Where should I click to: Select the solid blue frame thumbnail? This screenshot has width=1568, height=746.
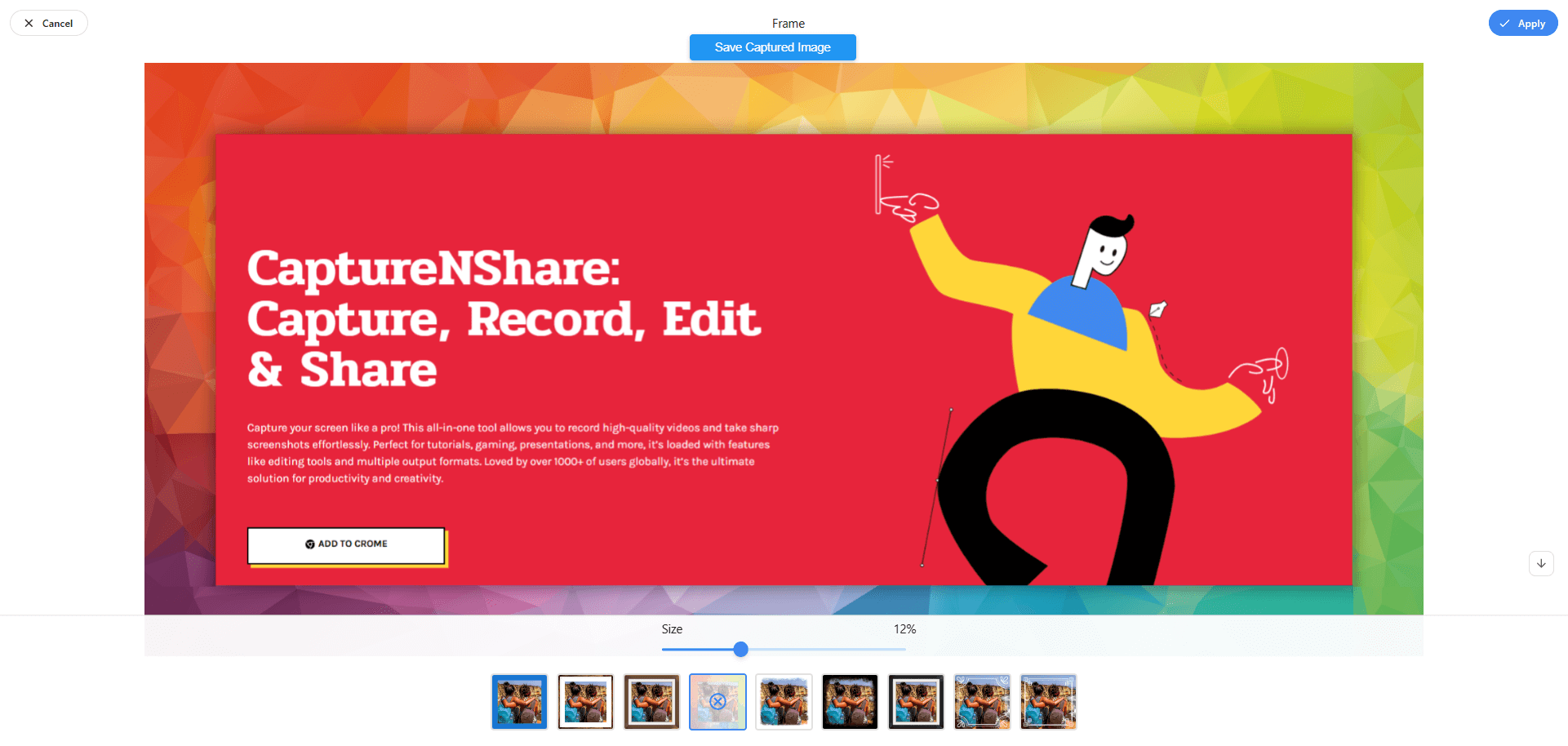(520, 702)
